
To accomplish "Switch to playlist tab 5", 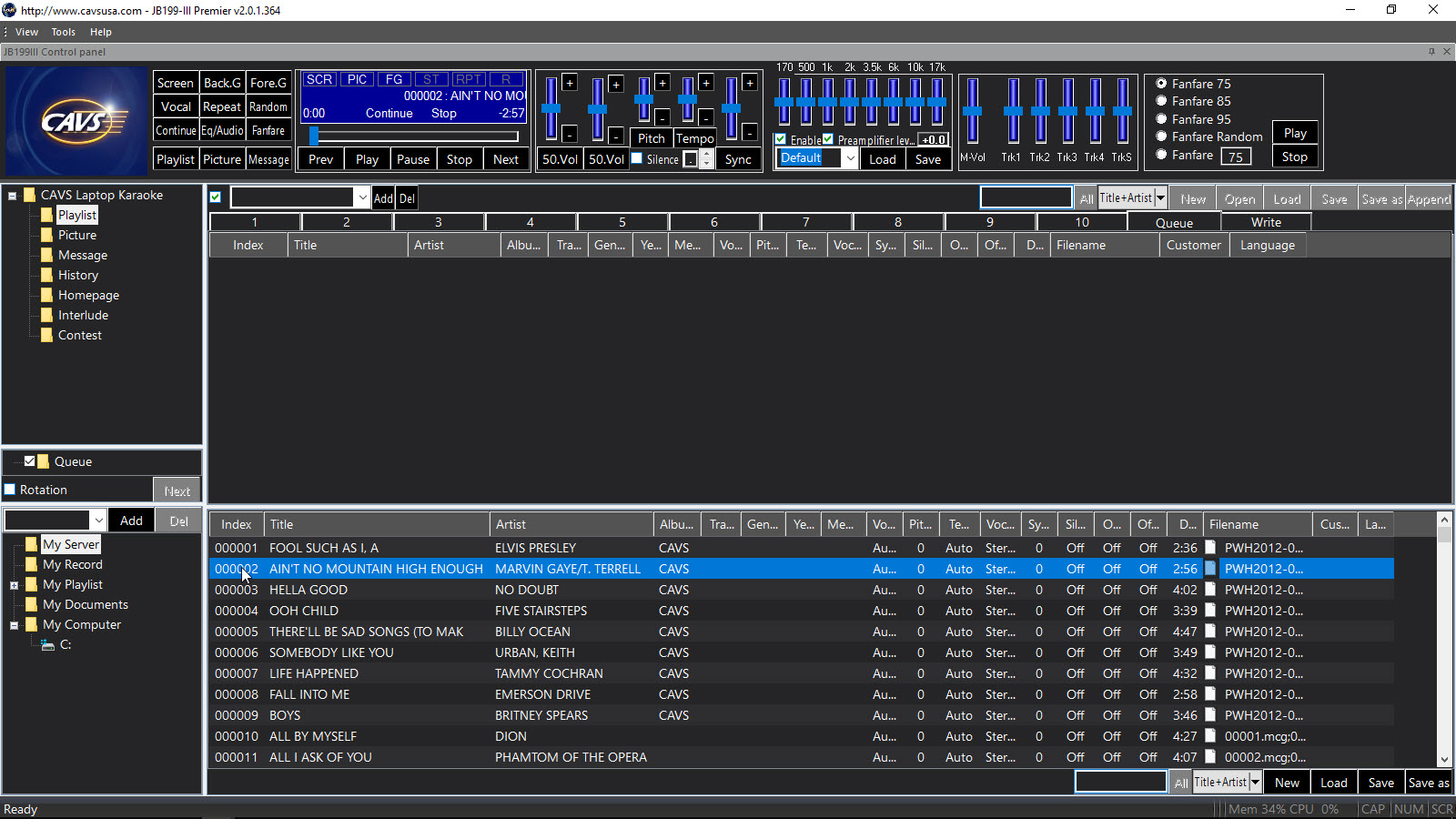I will (622, 222).
